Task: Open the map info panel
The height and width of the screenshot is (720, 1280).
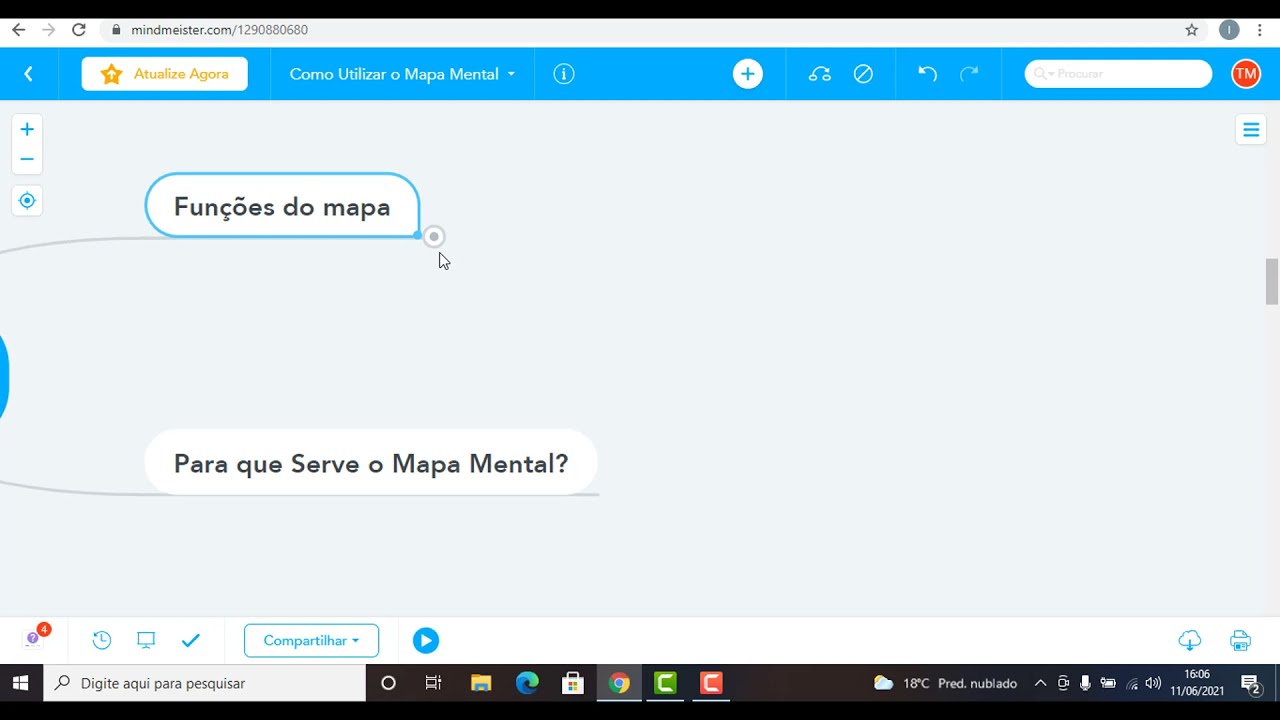Action: 563,73
